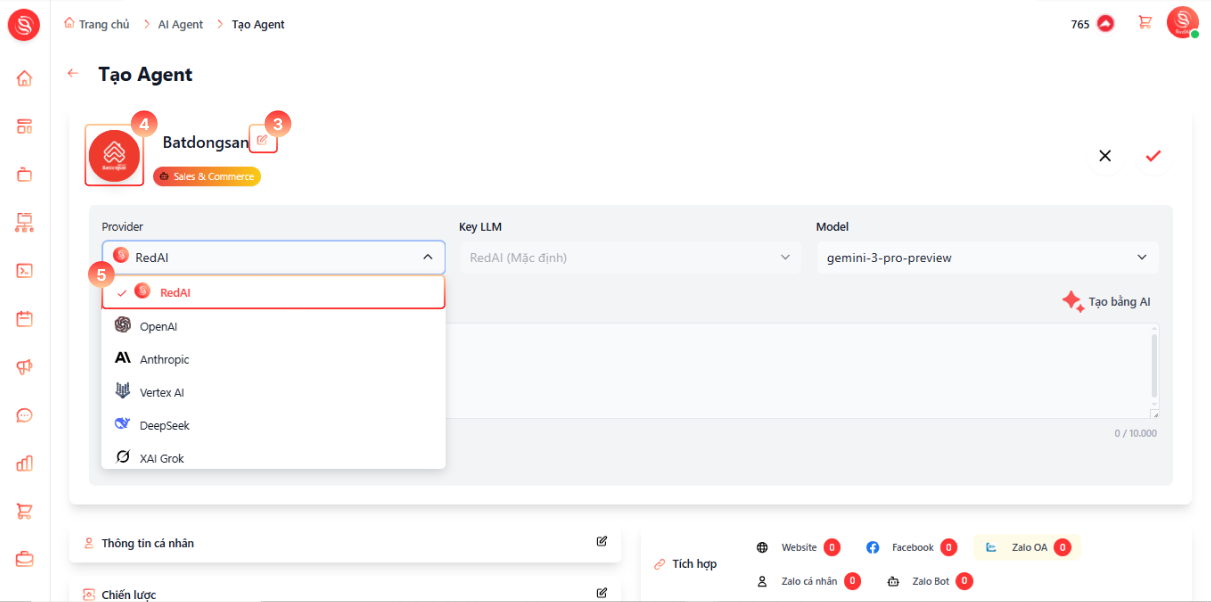Collapse the Provider dropdown showing RedAI

pos(273,257)
